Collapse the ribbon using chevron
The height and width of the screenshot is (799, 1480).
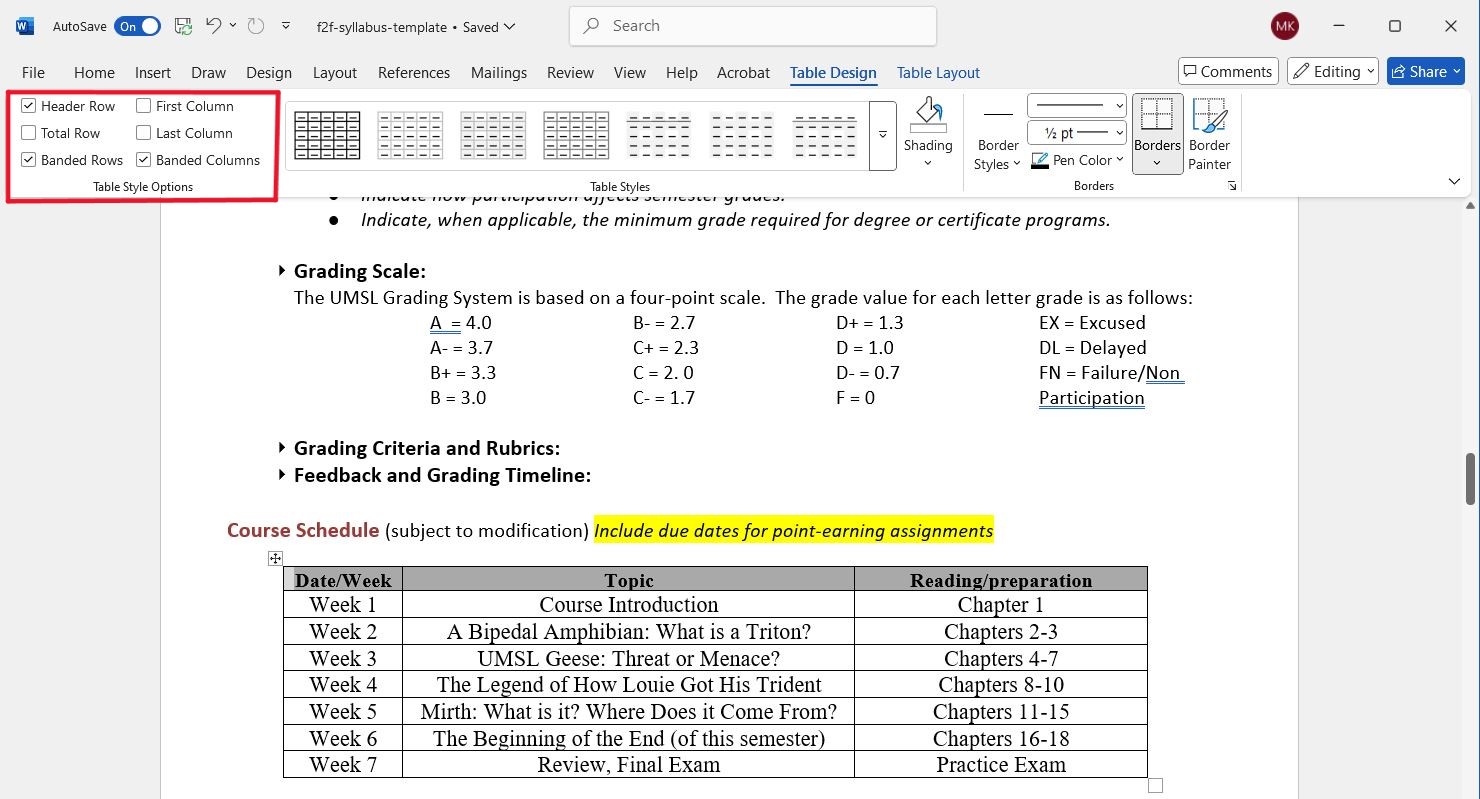[1454, 181]
